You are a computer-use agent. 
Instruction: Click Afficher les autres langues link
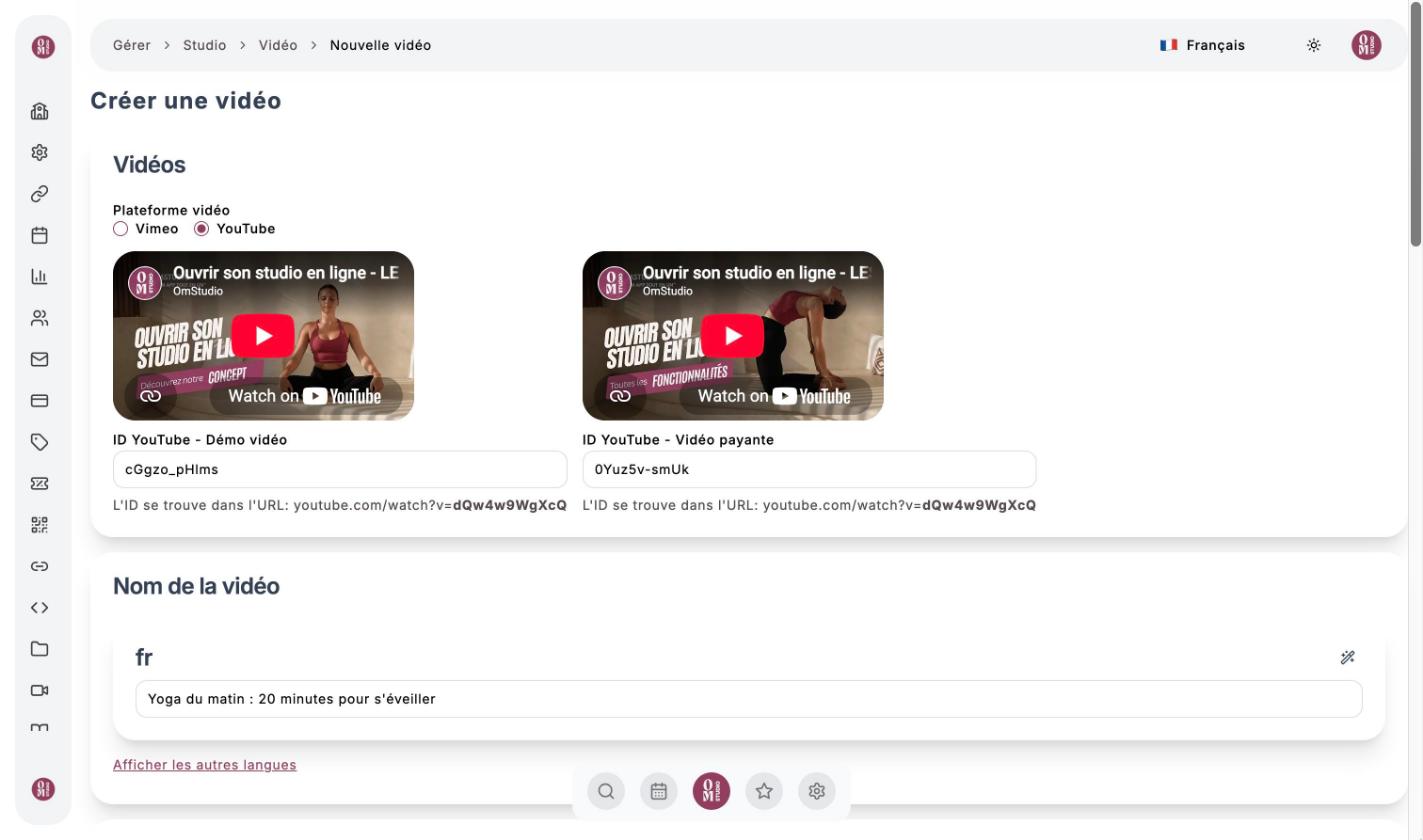(205, 765)
